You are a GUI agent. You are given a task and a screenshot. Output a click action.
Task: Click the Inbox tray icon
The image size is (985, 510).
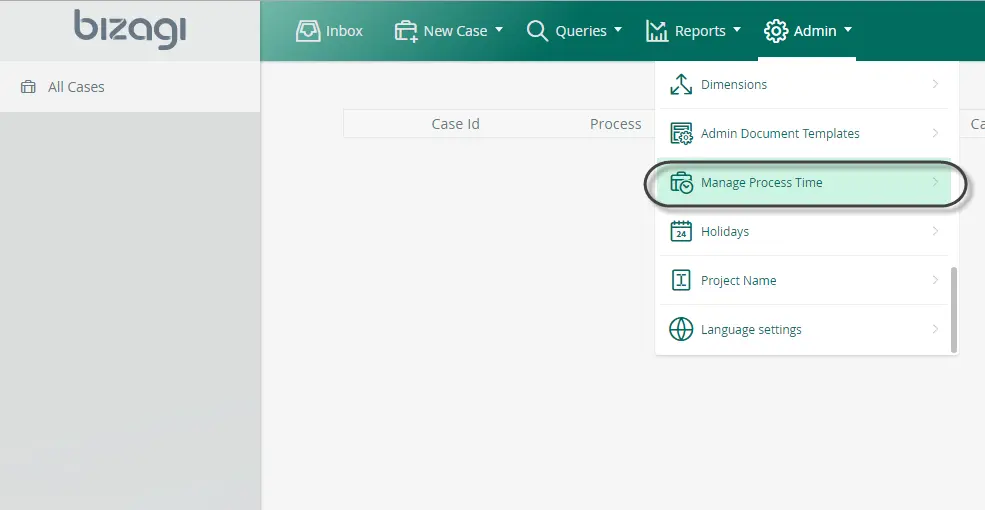point(308,31)
